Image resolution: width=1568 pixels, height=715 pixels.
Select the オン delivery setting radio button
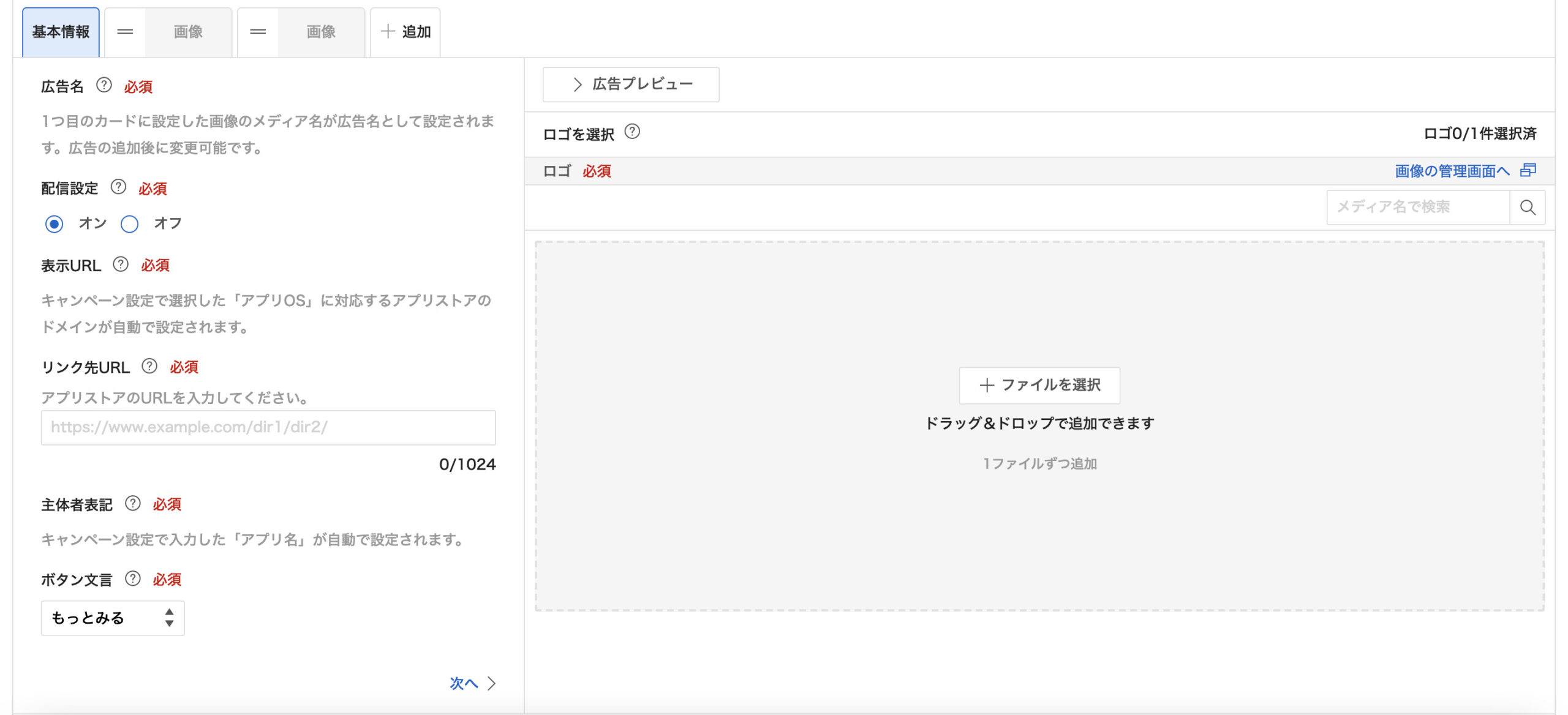coord(54,224)
